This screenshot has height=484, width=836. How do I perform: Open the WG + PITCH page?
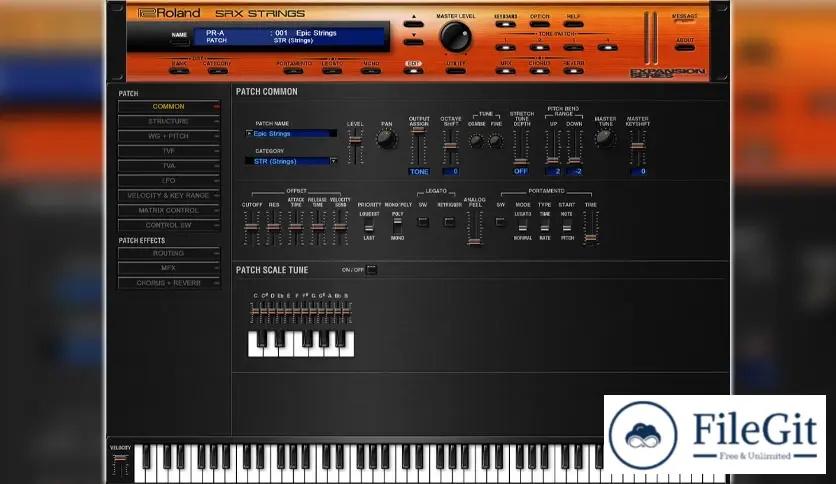168,136
